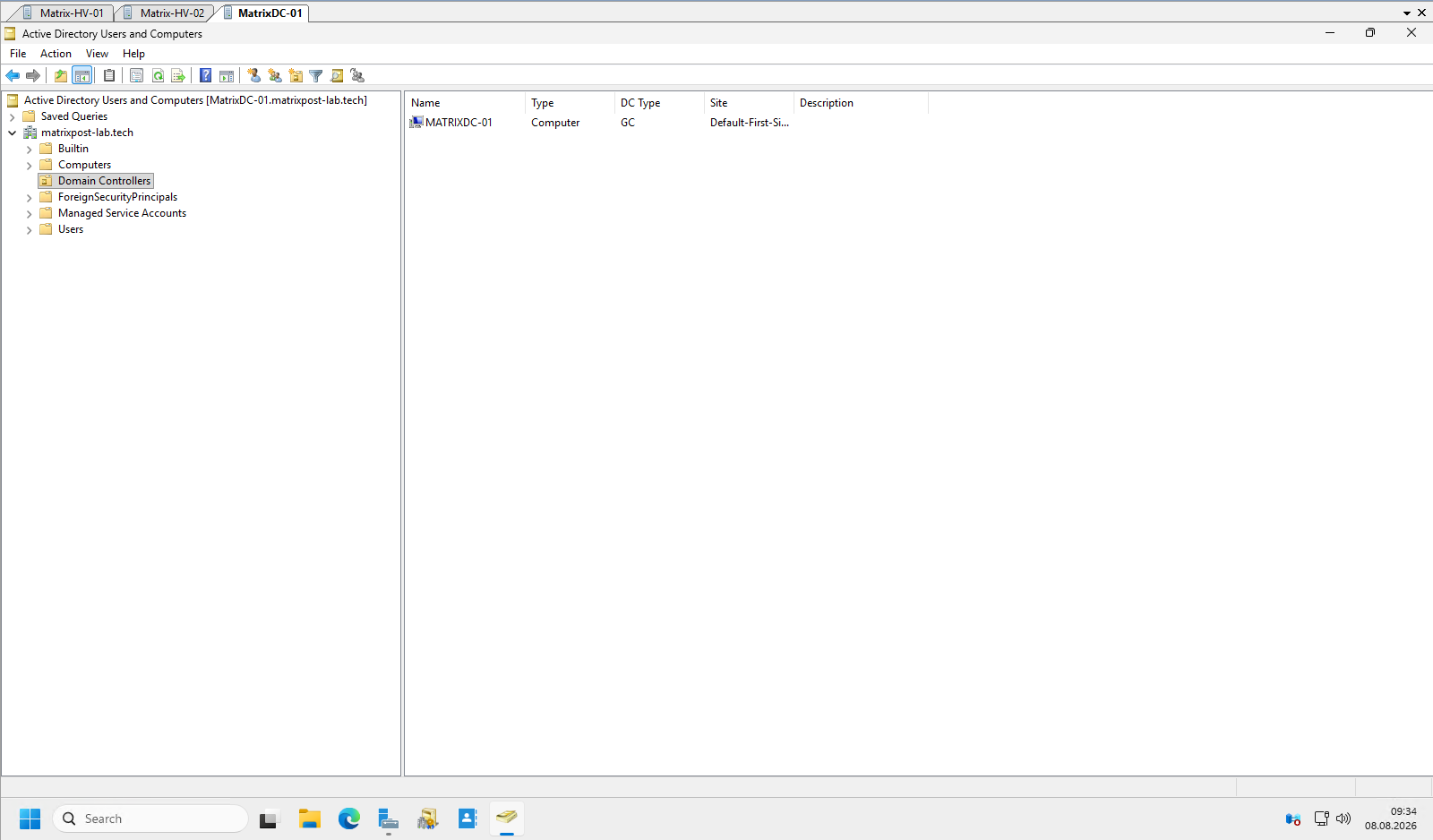Click the Computer type cell
The width and height of the screenshot is (1433, 840).
pos(555,123)
